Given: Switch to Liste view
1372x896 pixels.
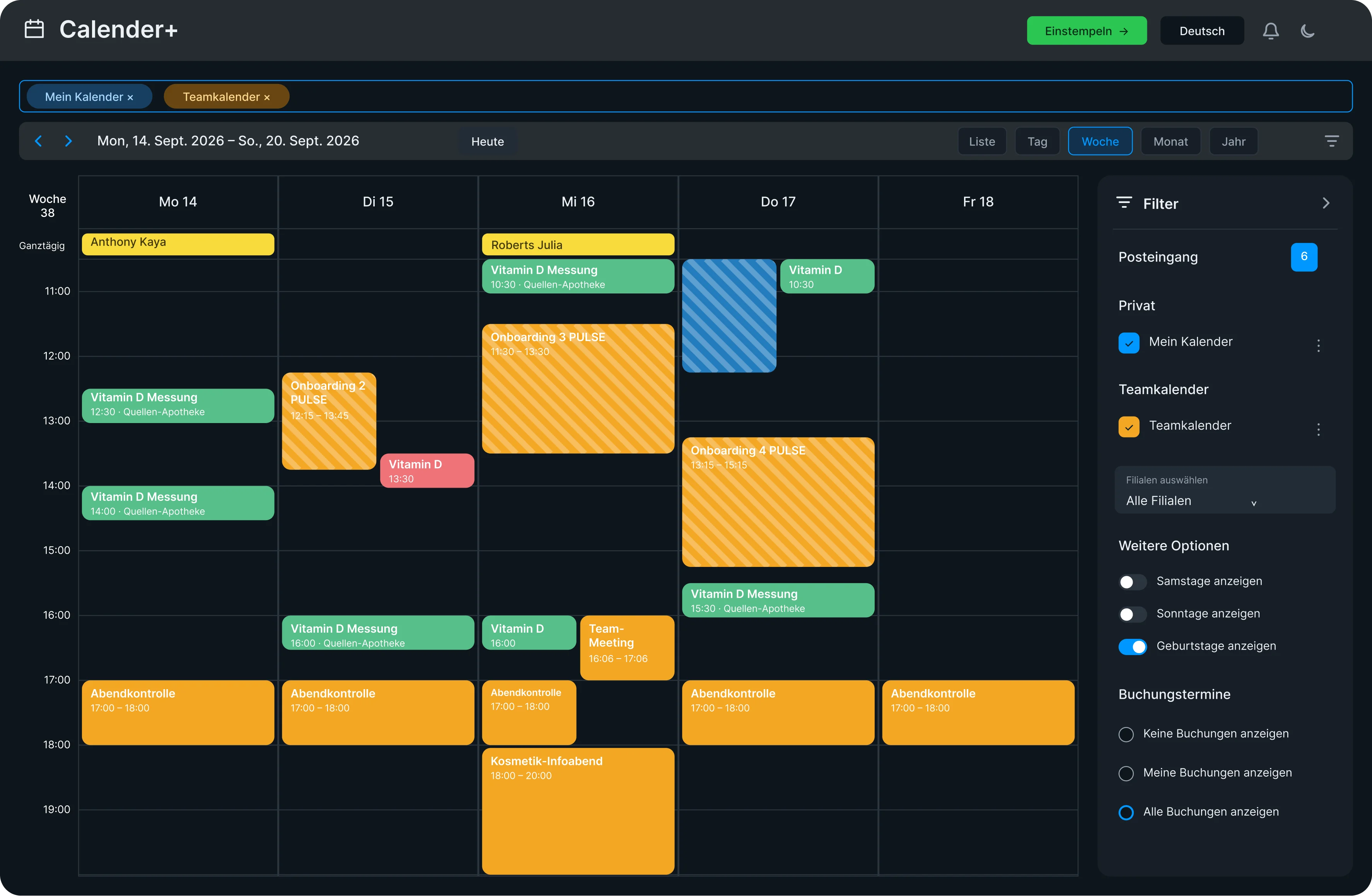Looking at the screenshot, I should coord(982,141).
